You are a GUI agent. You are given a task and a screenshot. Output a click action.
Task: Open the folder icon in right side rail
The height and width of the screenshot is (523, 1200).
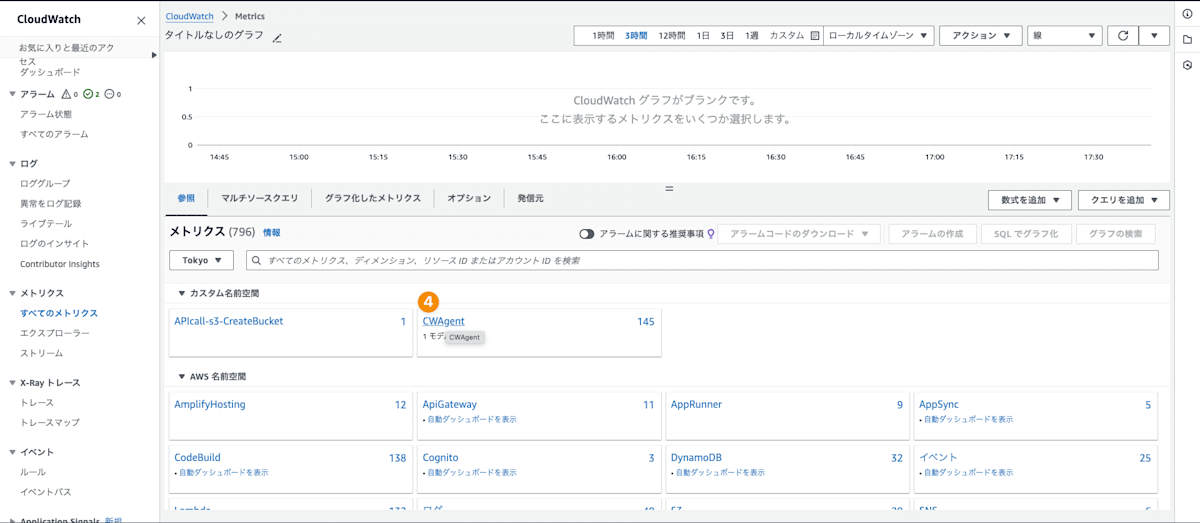[1187, 40]
